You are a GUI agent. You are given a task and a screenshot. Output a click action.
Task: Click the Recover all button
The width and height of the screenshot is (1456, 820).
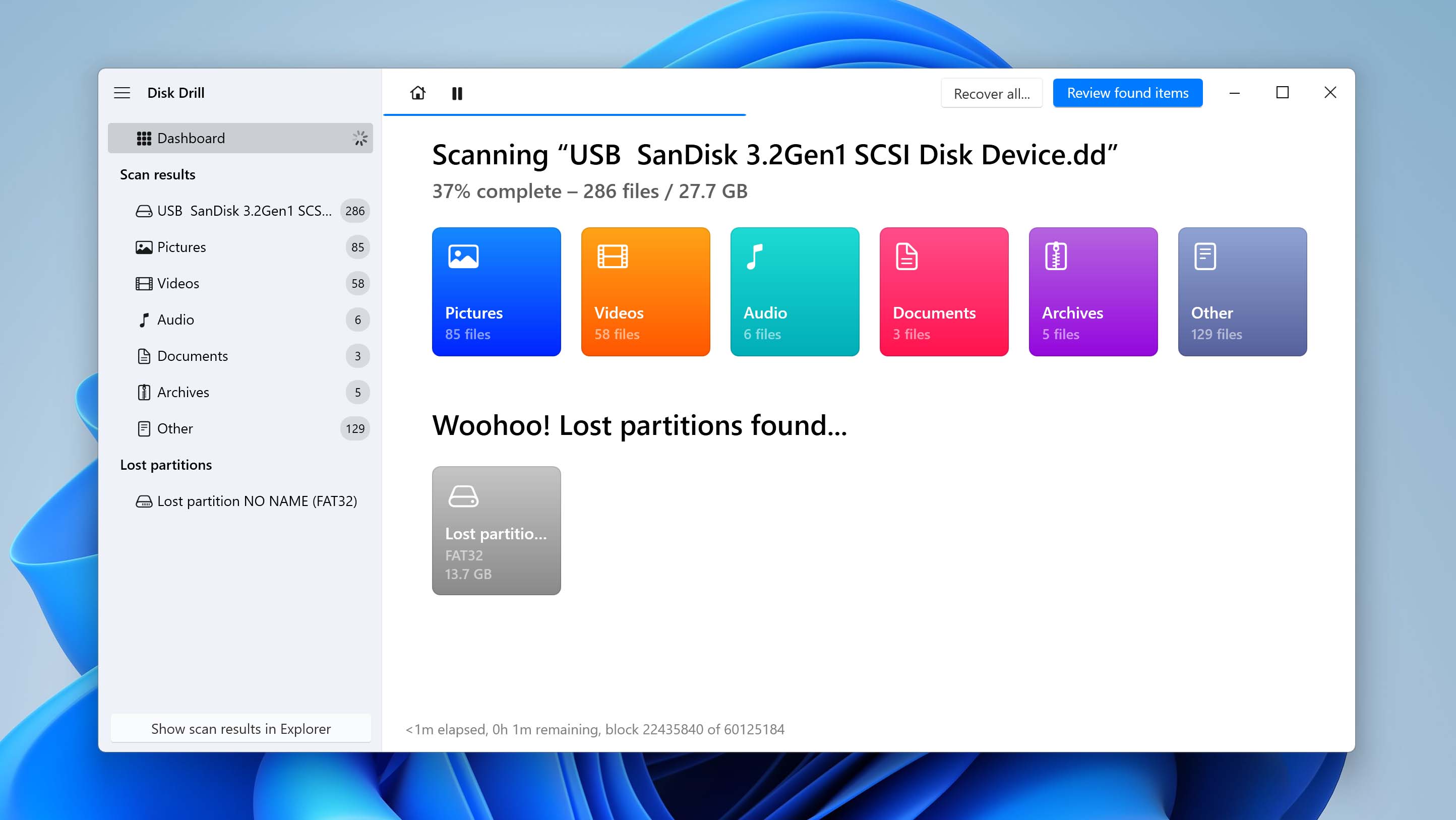click(x=991, y=93)
